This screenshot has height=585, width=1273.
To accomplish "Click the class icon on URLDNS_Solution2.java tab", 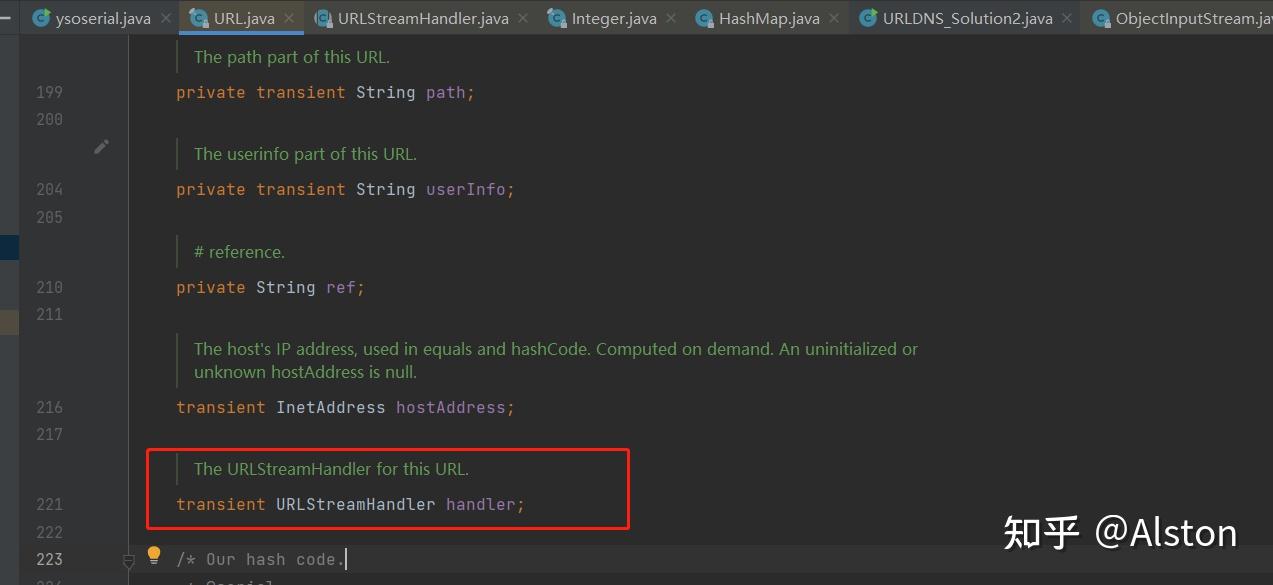I will coord(868,18).
